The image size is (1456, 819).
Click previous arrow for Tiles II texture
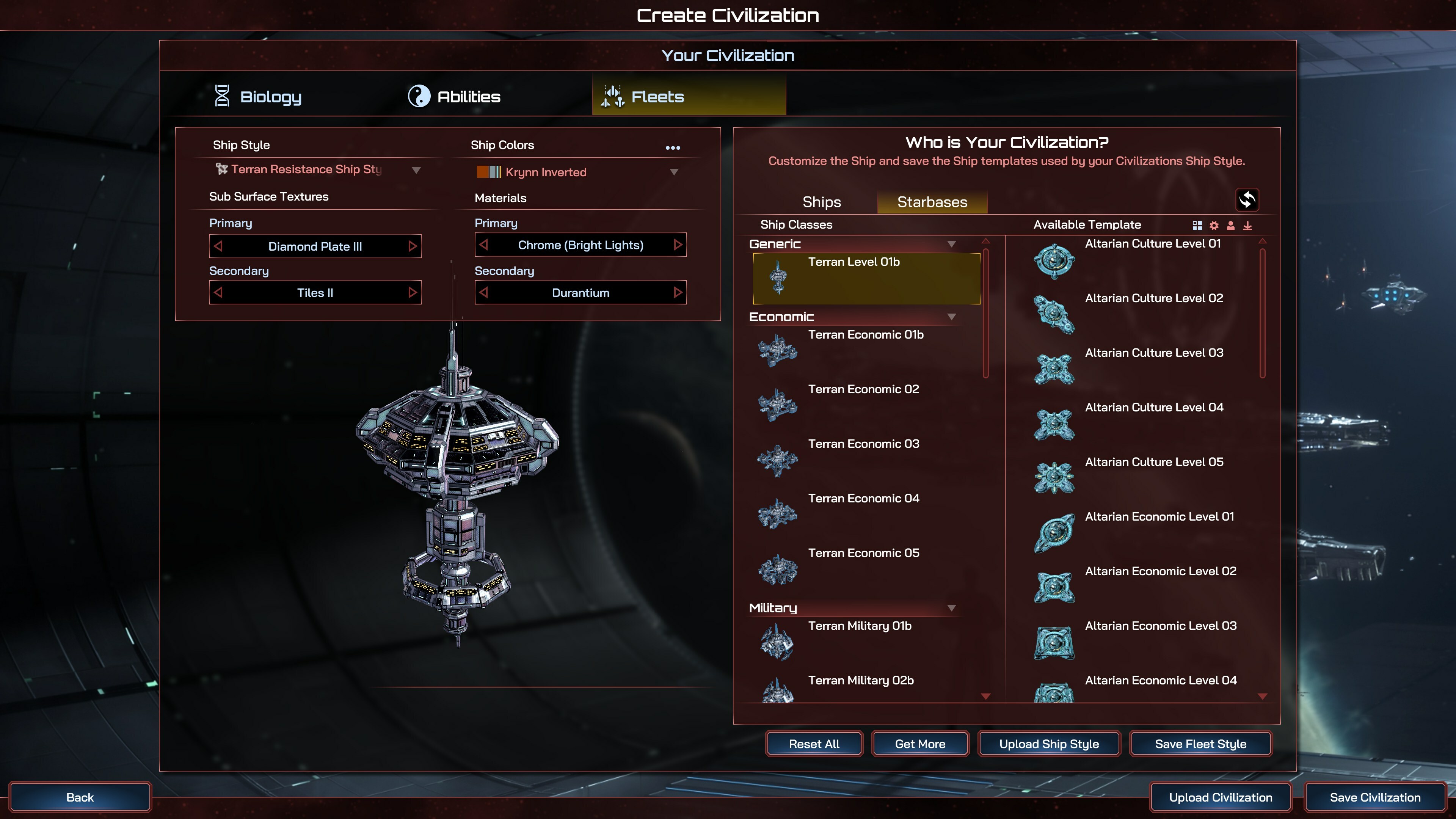[218, 292]
